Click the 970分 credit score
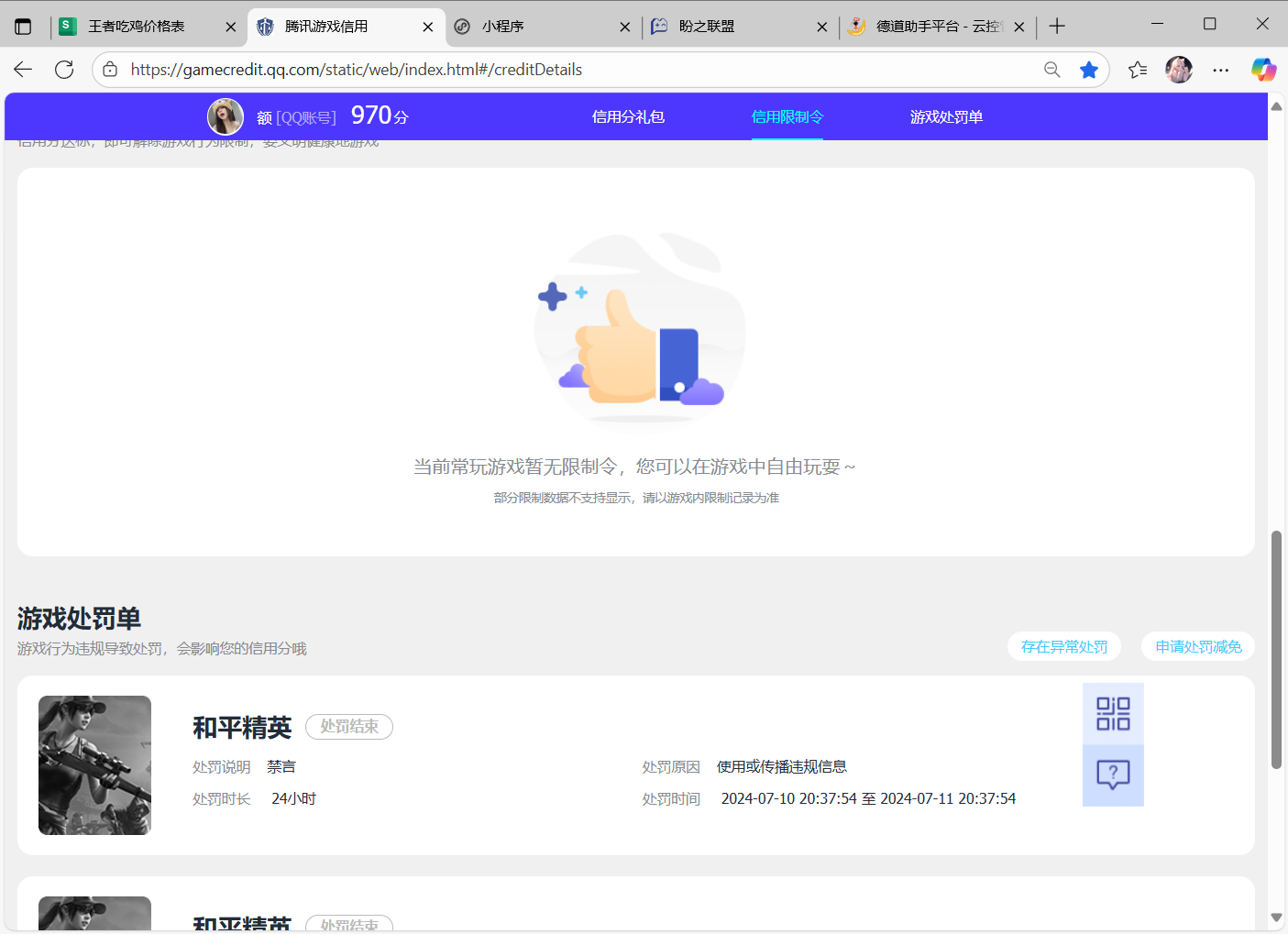 coord(380,115)
